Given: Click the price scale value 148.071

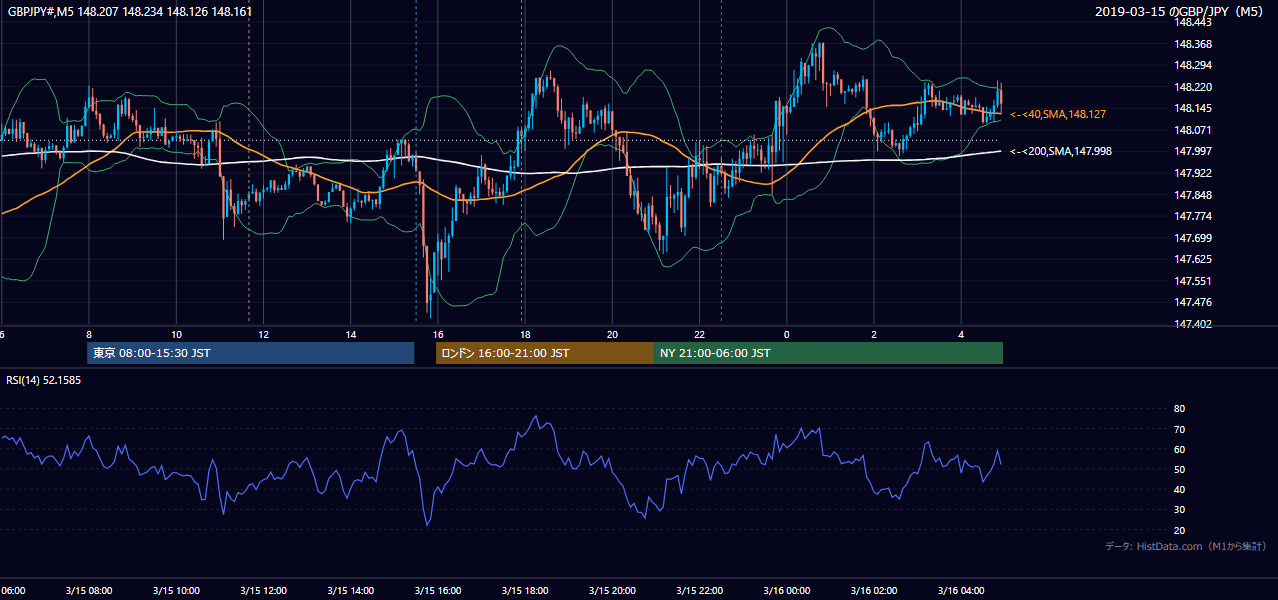Looking at the screenshot, I should [1194, 130].
